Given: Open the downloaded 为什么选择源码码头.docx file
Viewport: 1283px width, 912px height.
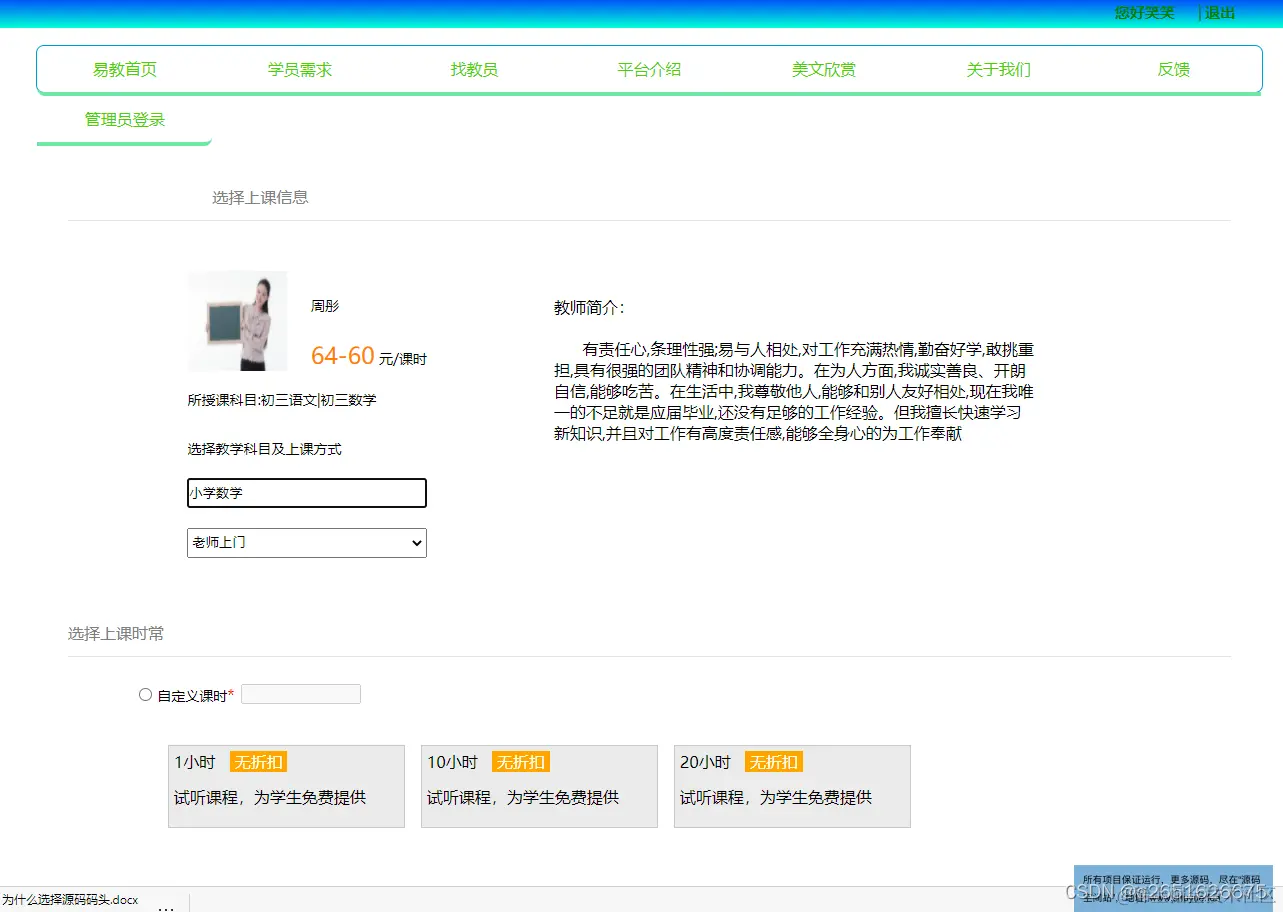Looking at the screenshot, I should coord(70,899).
